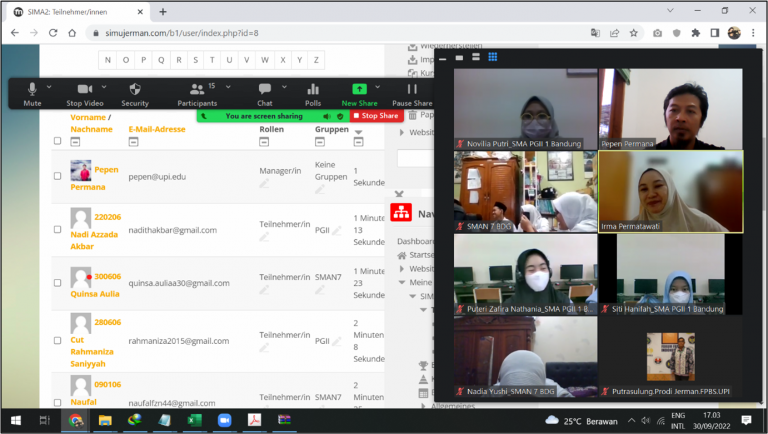The height and width of the screenshot is (434, 768).
Task: Open a new browser tab
Action: coord(163,12)
